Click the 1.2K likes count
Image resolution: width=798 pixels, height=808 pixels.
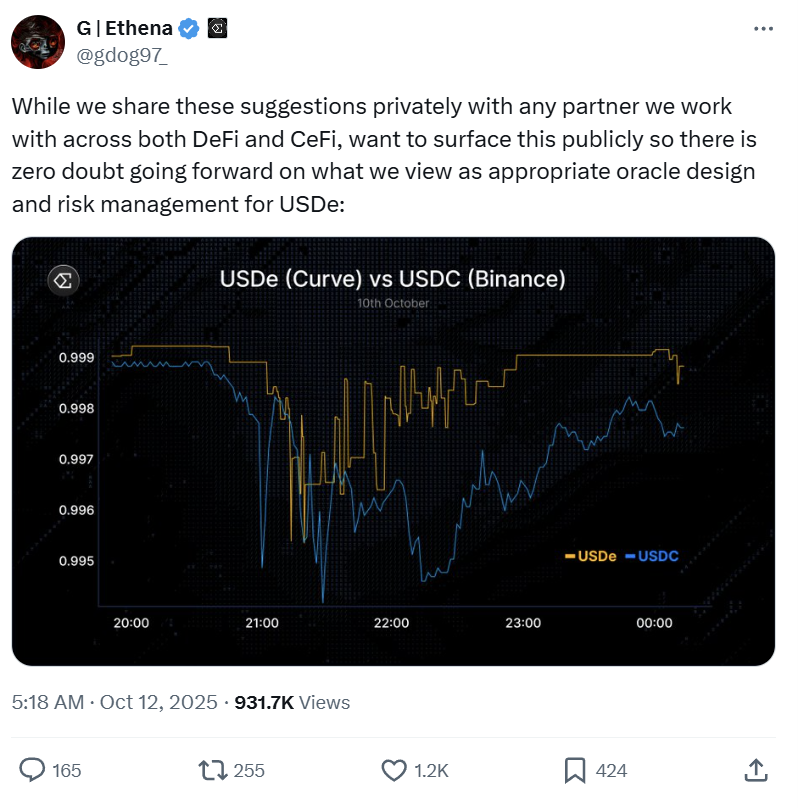(x=432, y=770)
